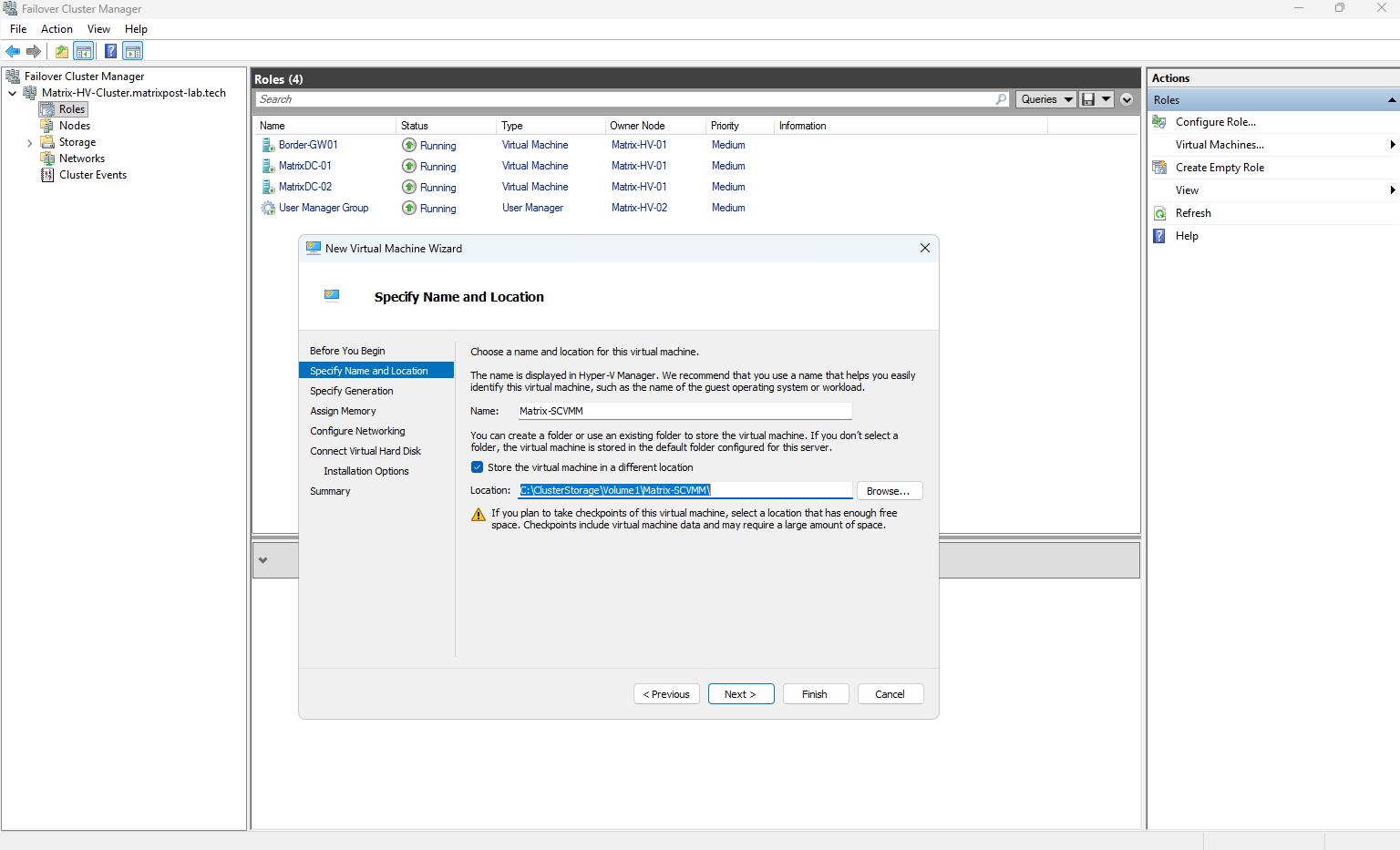Sort roles by the Status column header
1400x850 pixels.
(446, 126)
